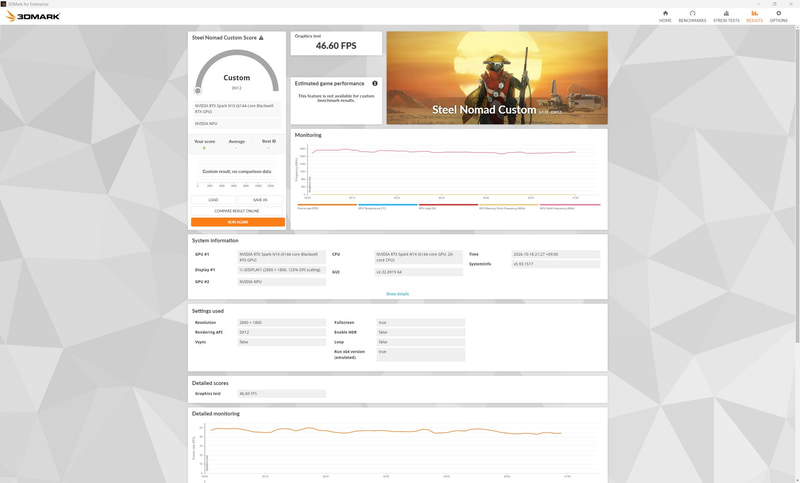Click the SystemInfo version value
This screenshot has height=483, width=800.
pyautogui.click(x=556, y=264)
